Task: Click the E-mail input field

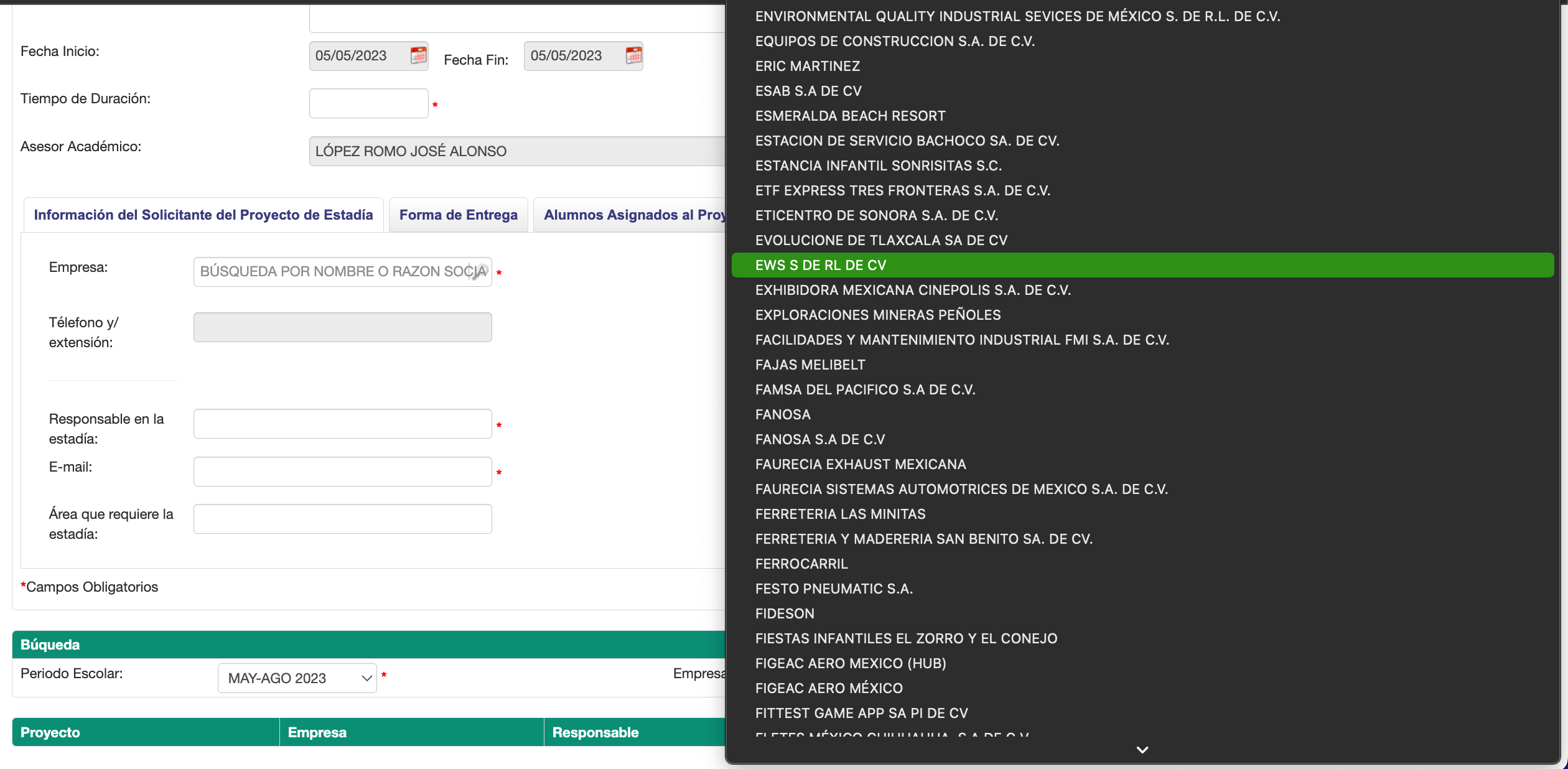Action: click(342, 472)
